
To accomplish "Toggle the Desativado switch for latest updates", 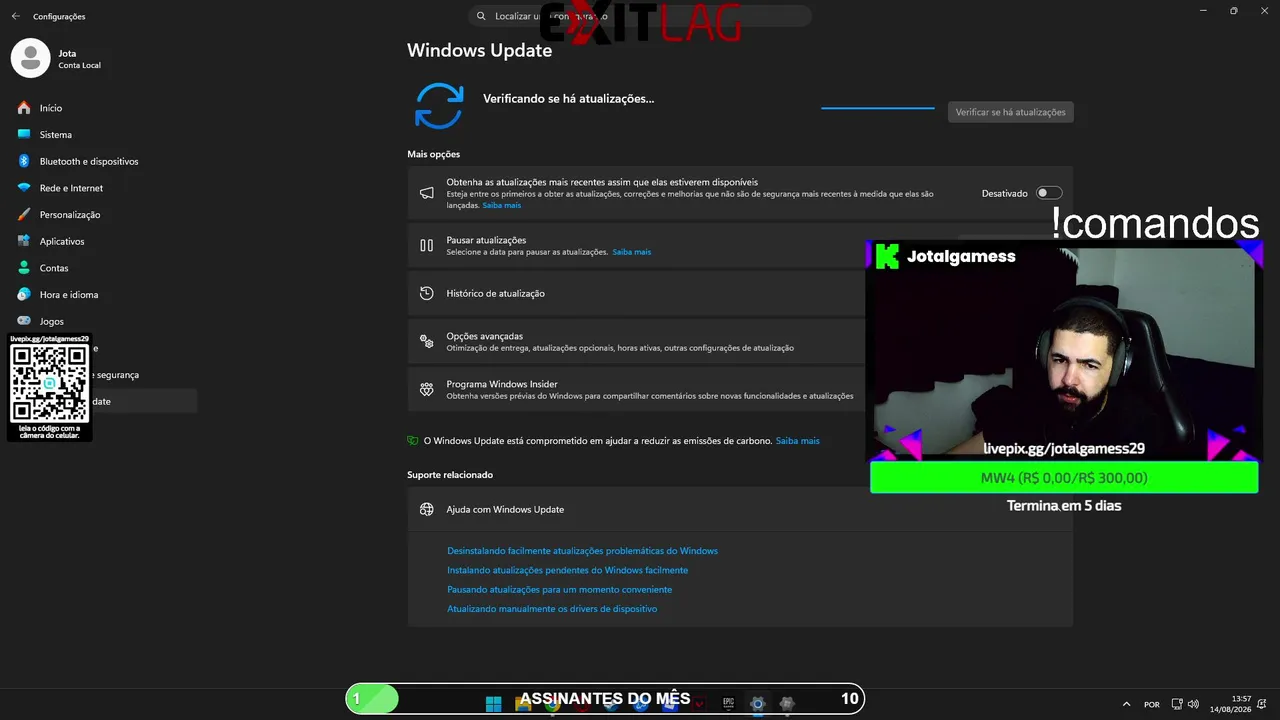I will pos(1049,193).
